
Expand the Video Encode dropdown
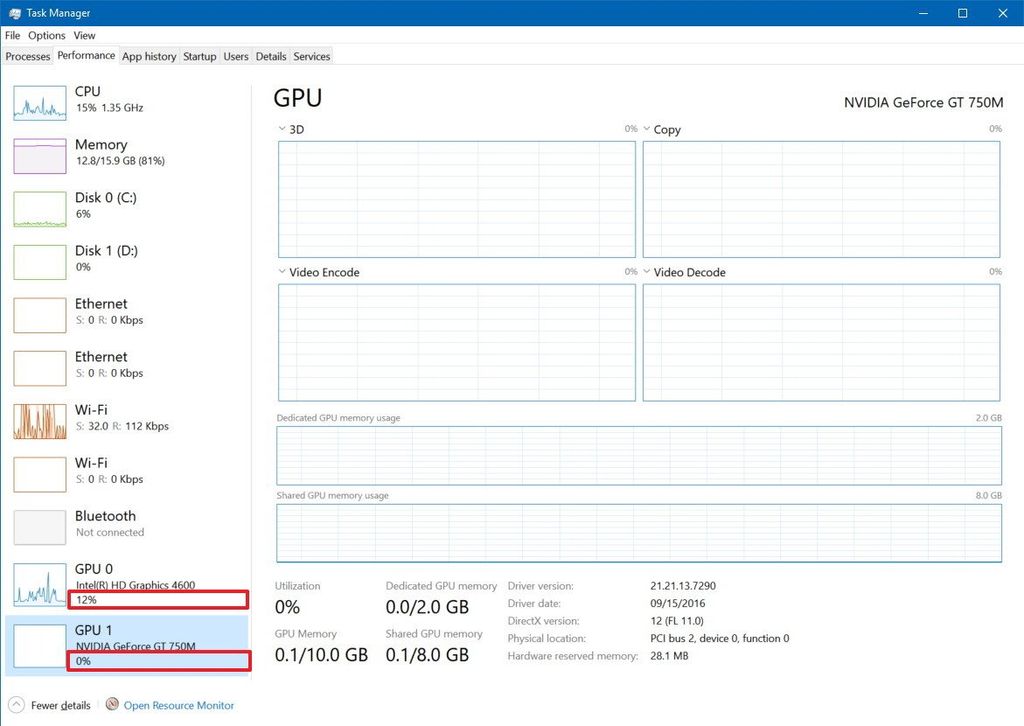point(281,271)
